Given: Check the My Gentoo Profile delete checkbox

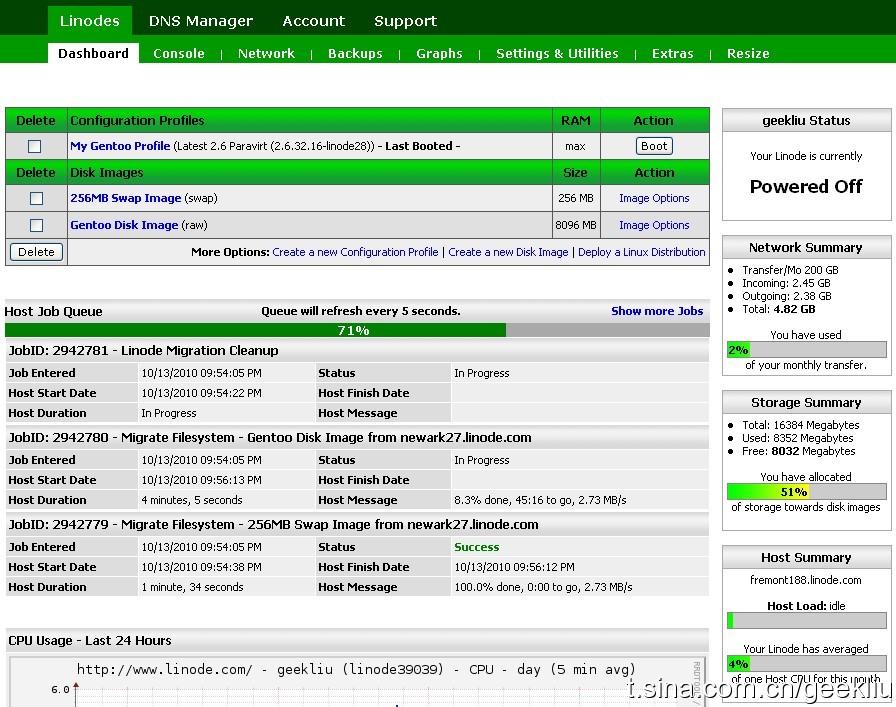Looking at the screenshot, I should click(35, 146).
